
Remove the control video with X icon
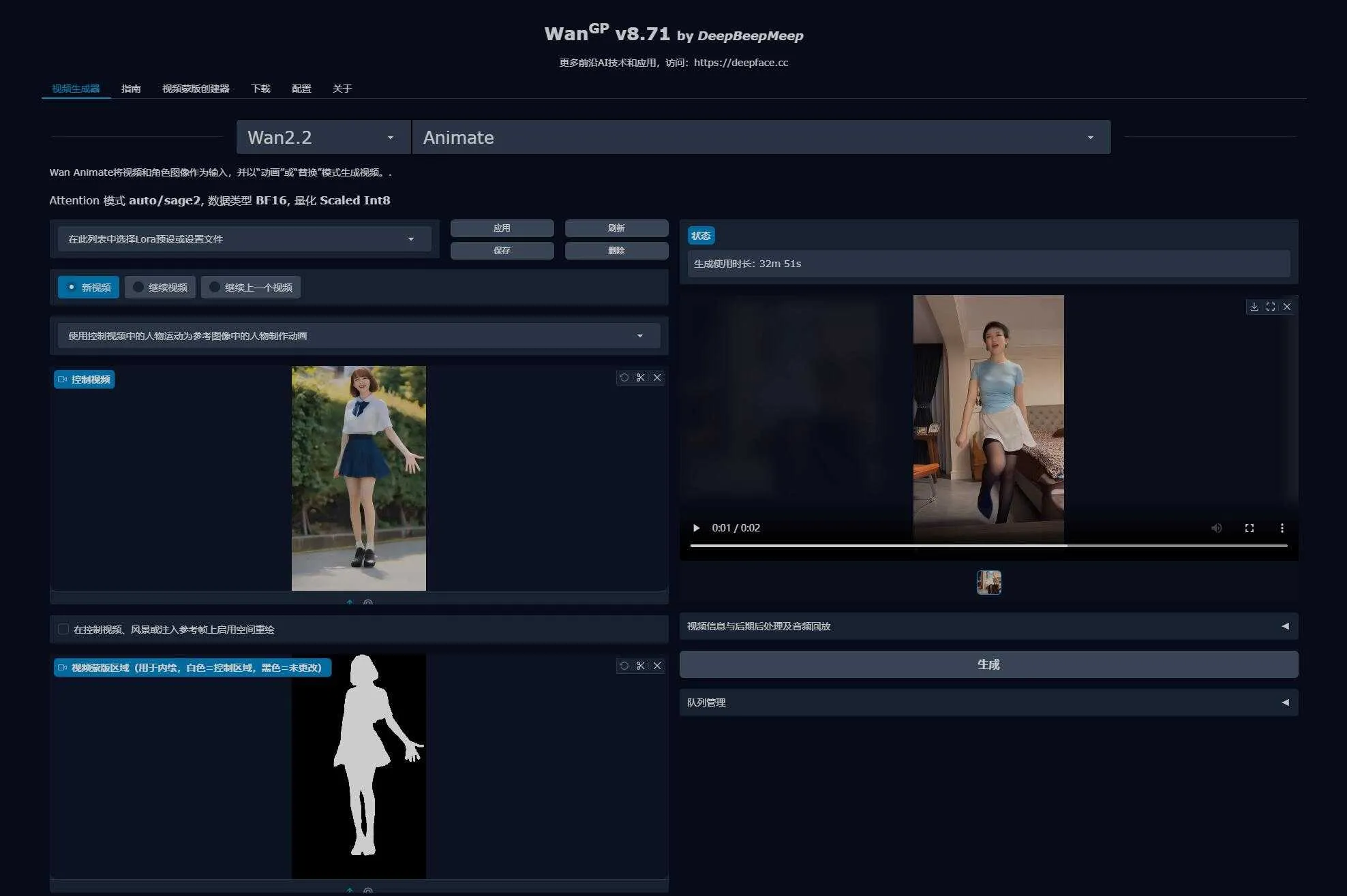(657, 377)
